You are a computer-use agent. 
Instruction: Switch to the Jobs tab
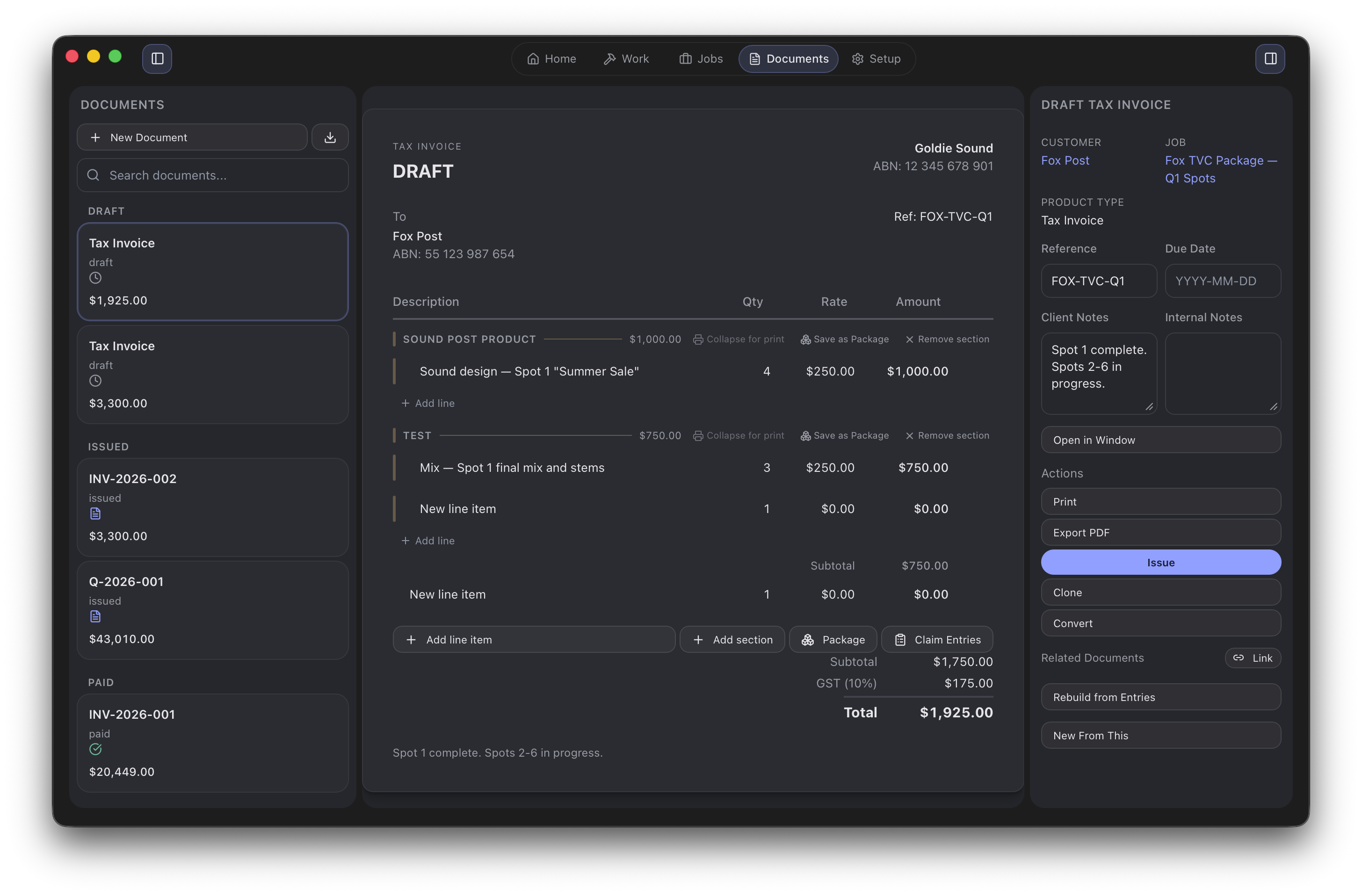[x=701, y=58]
